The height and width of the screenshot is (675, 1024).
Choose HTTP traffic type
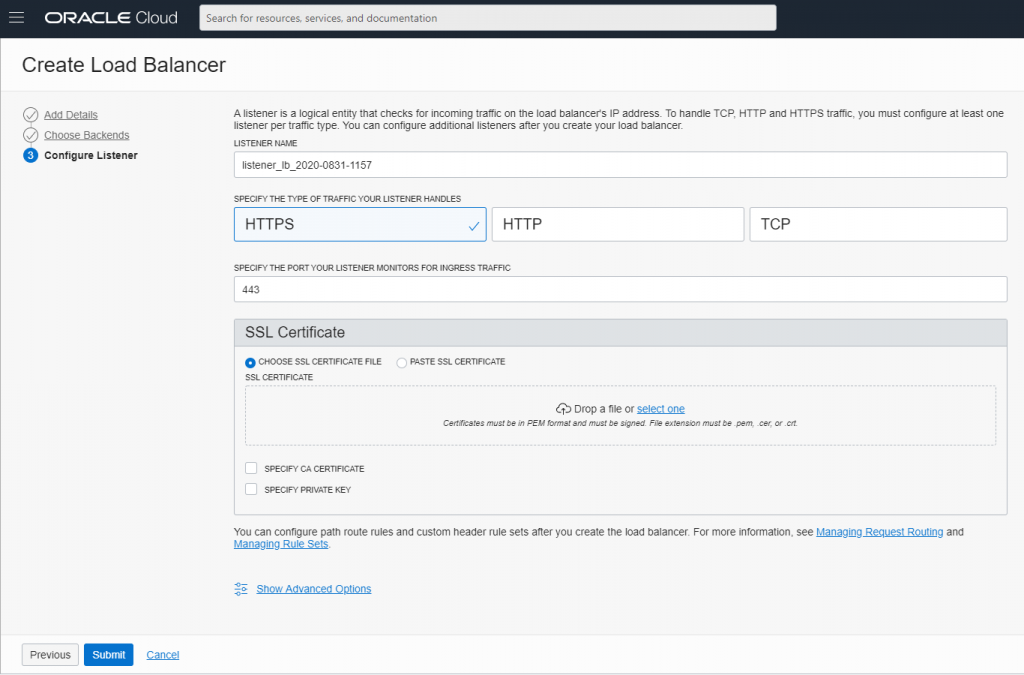click(618, 225)
